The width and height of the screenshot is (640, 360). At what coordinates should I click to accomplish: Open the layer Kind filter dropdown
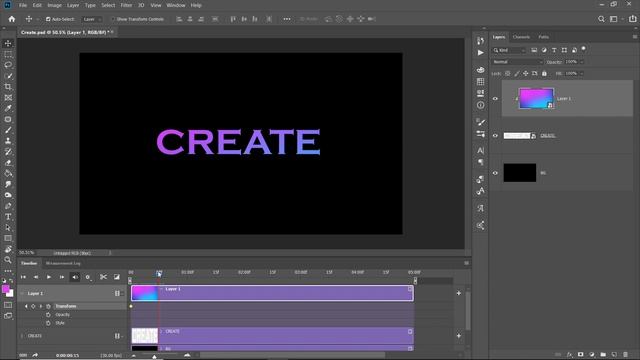coord(509,50)
